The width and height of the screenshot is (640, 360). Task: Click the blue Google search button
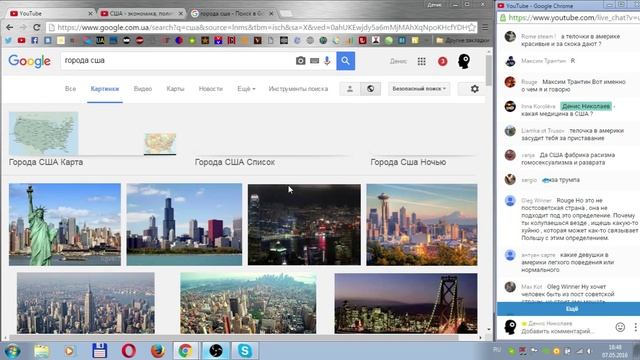click(345, 61)
